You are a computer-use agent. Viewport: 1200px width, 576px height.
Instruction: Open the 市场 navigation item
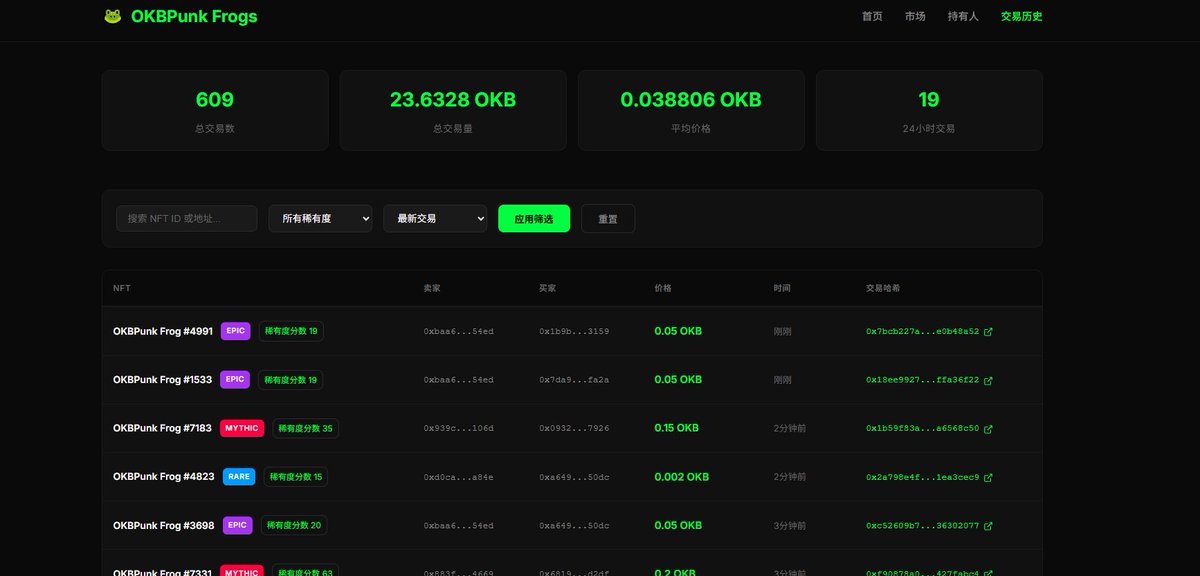tap(915, 16)
